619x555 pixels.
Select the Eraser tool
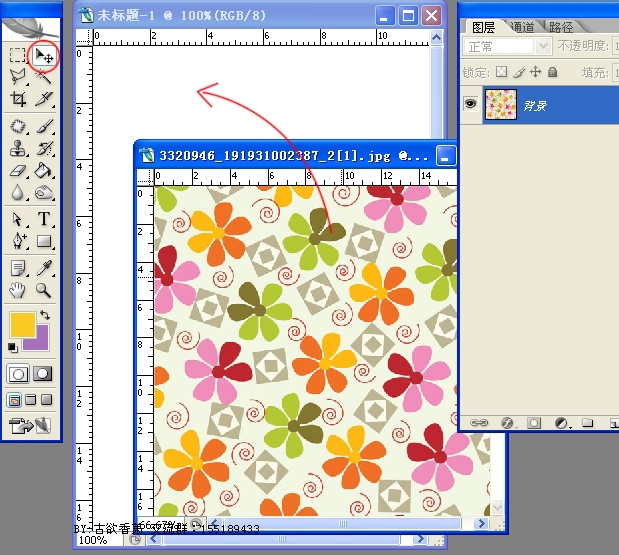(18, 171)
